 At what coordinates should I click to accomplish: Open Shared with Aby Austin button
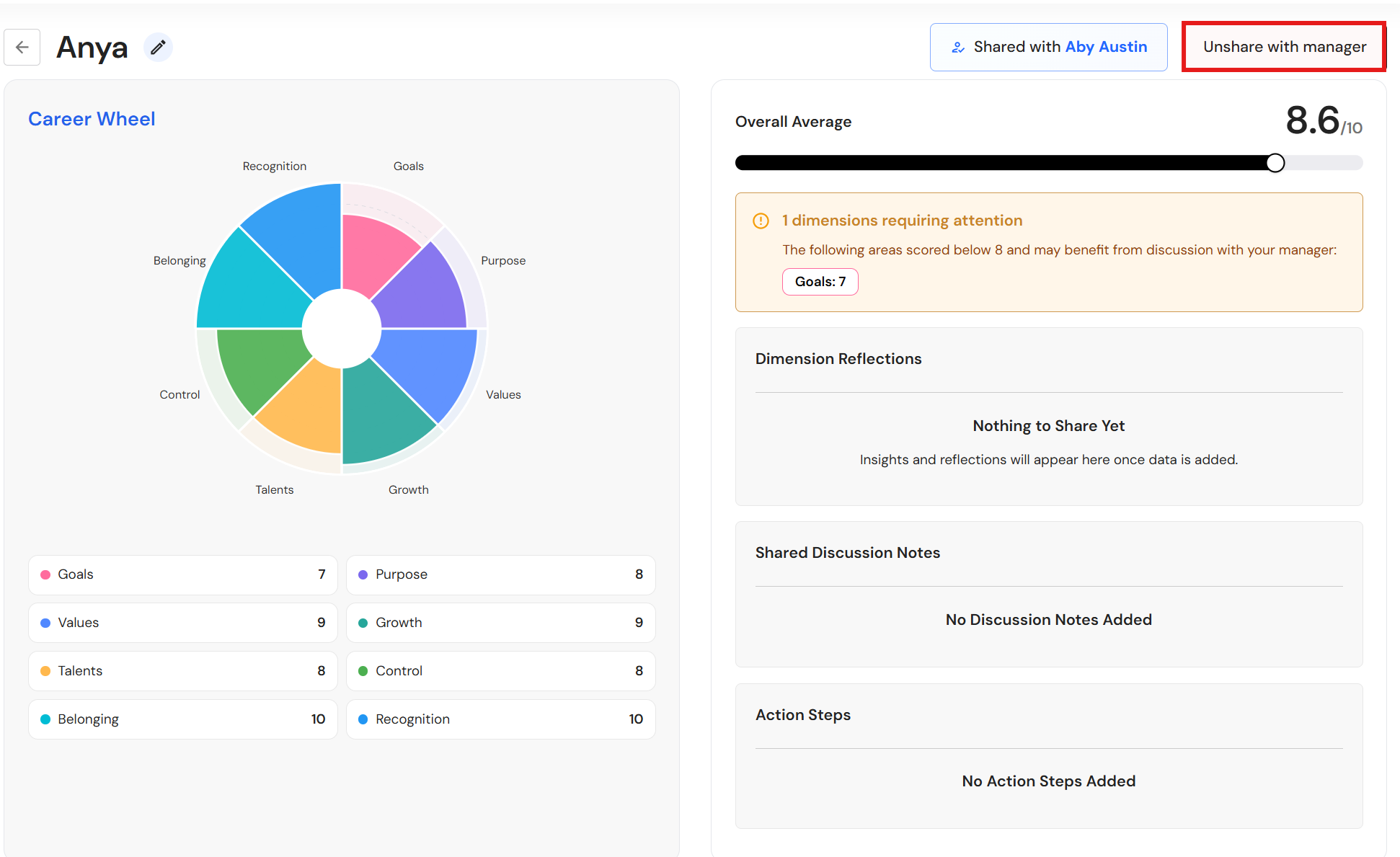tap(1048, 47)
